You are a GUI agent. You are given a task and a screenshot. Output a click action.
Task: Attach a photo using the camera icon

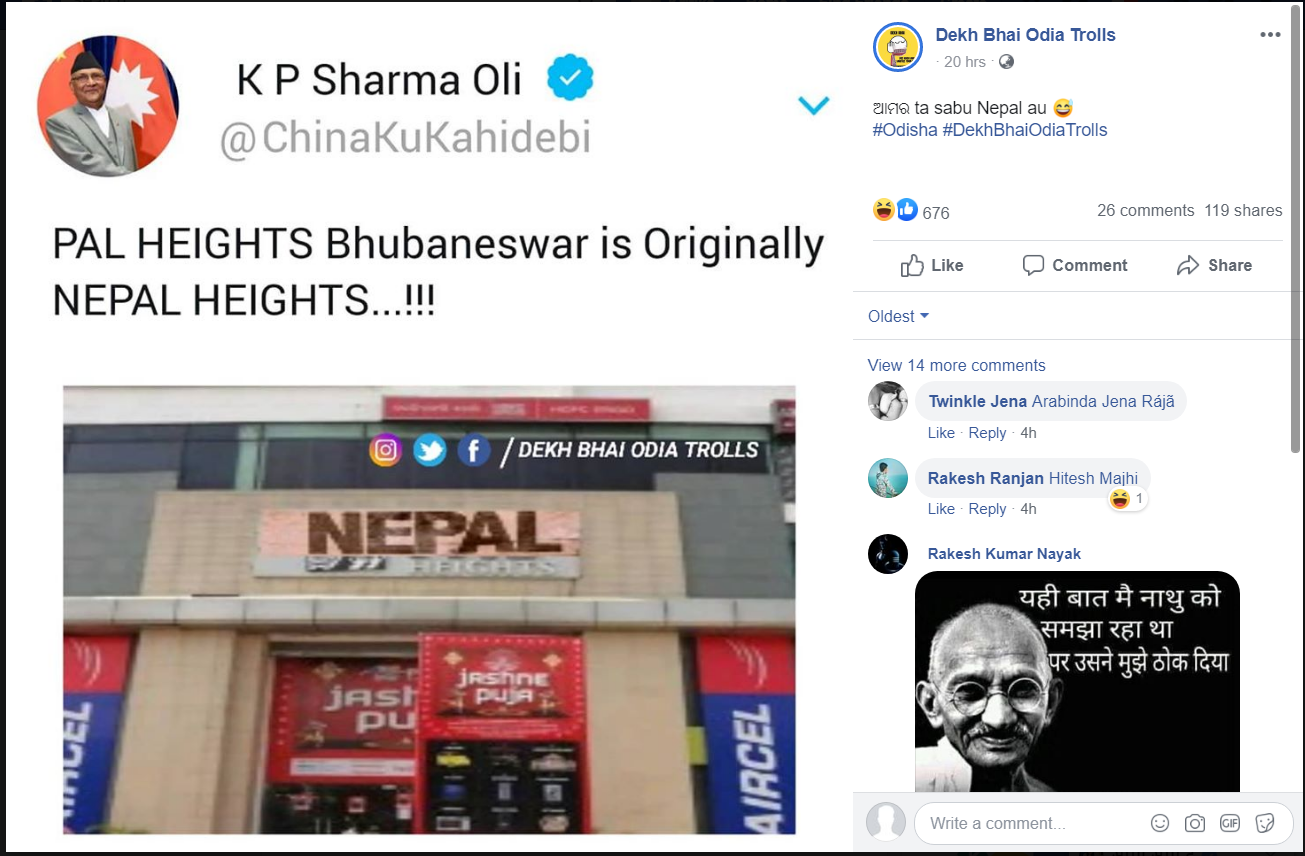[x=1195, y=823]
